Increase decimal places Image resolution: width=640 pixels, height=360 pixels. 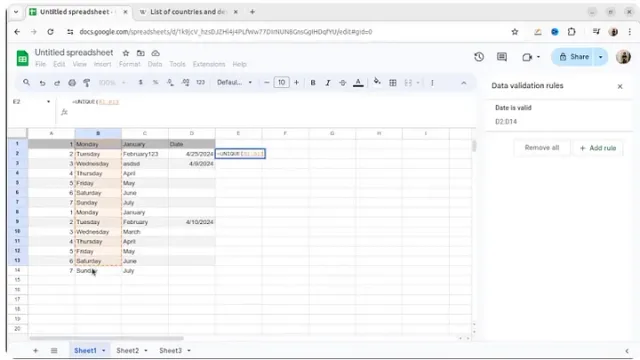tap(185, 82)
